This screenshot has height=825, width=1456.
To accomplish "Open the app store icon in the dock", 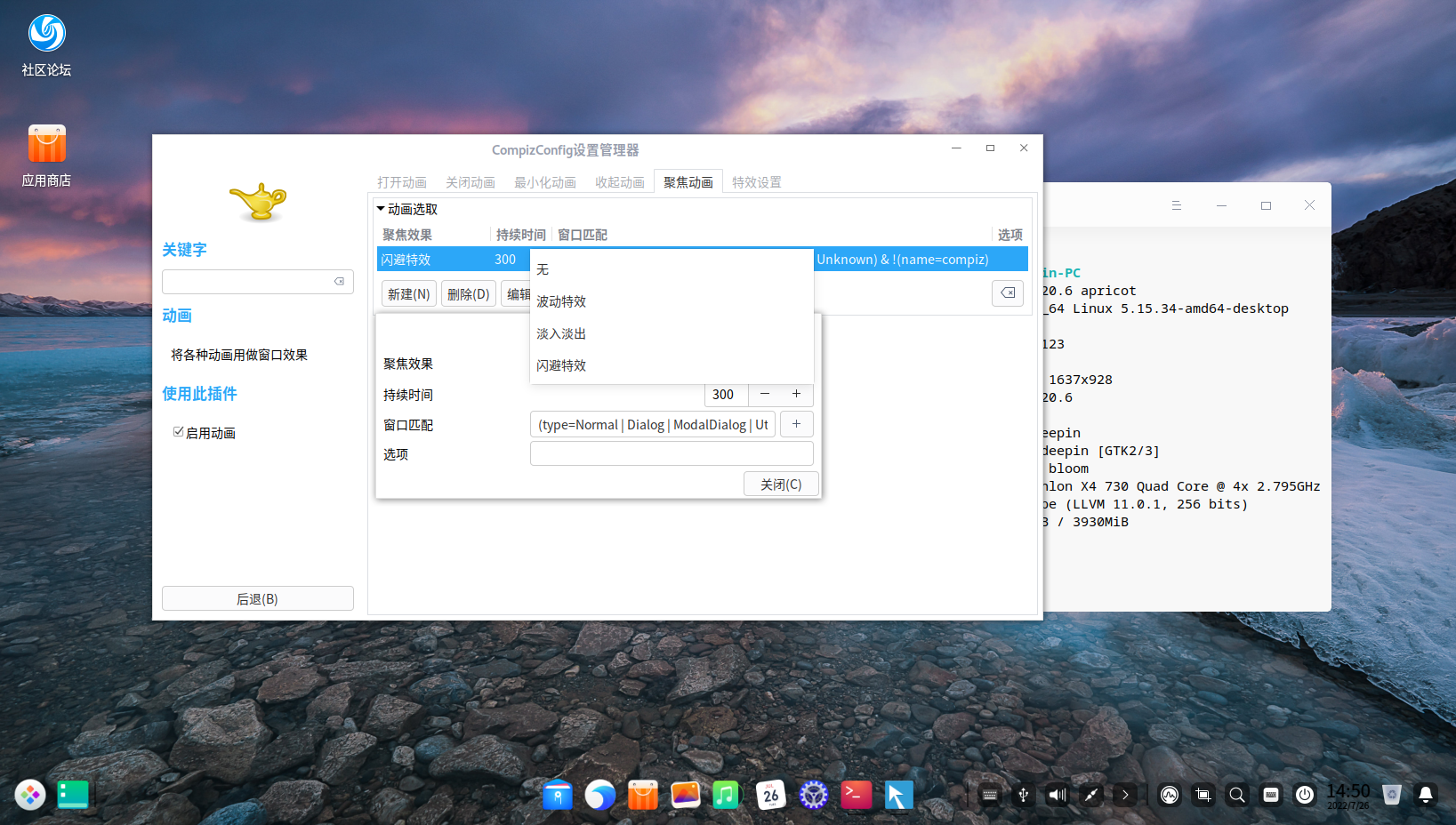I will [643, 795].
